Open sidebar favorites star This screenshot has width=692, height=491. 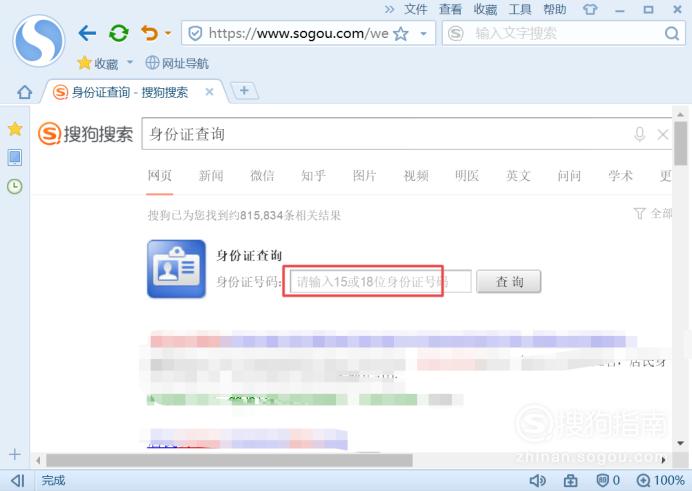(x=15, y=129)
